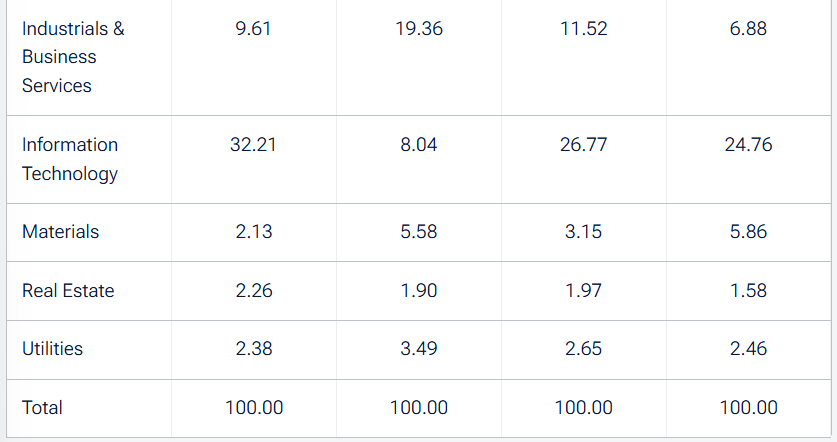
Task: Click the Materials row label
Action: [61, 232]
